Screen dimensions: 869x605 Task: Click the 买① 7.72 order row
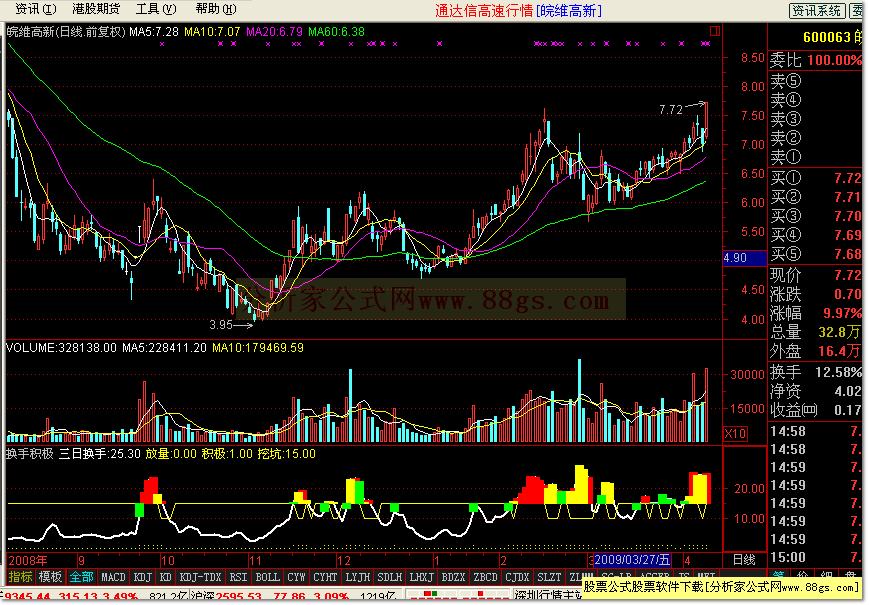coord(815,178)
